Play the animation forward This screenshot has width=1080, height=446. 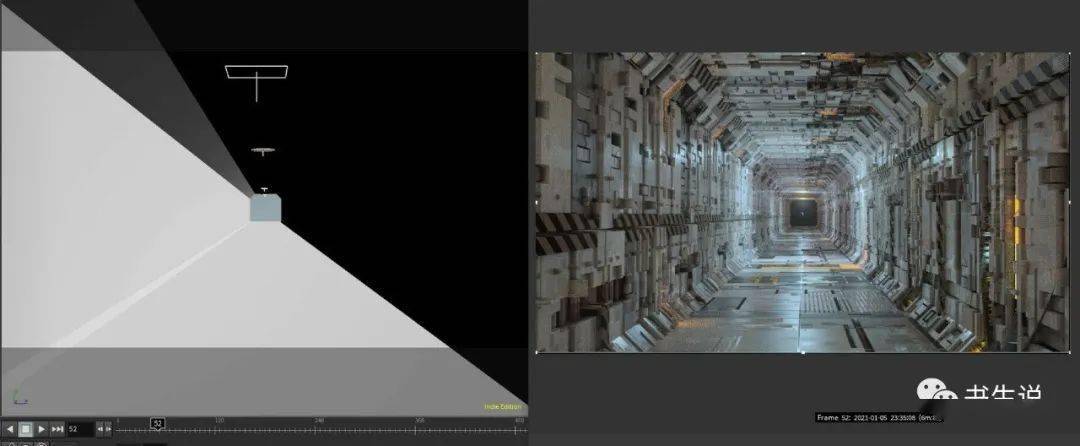41,429
